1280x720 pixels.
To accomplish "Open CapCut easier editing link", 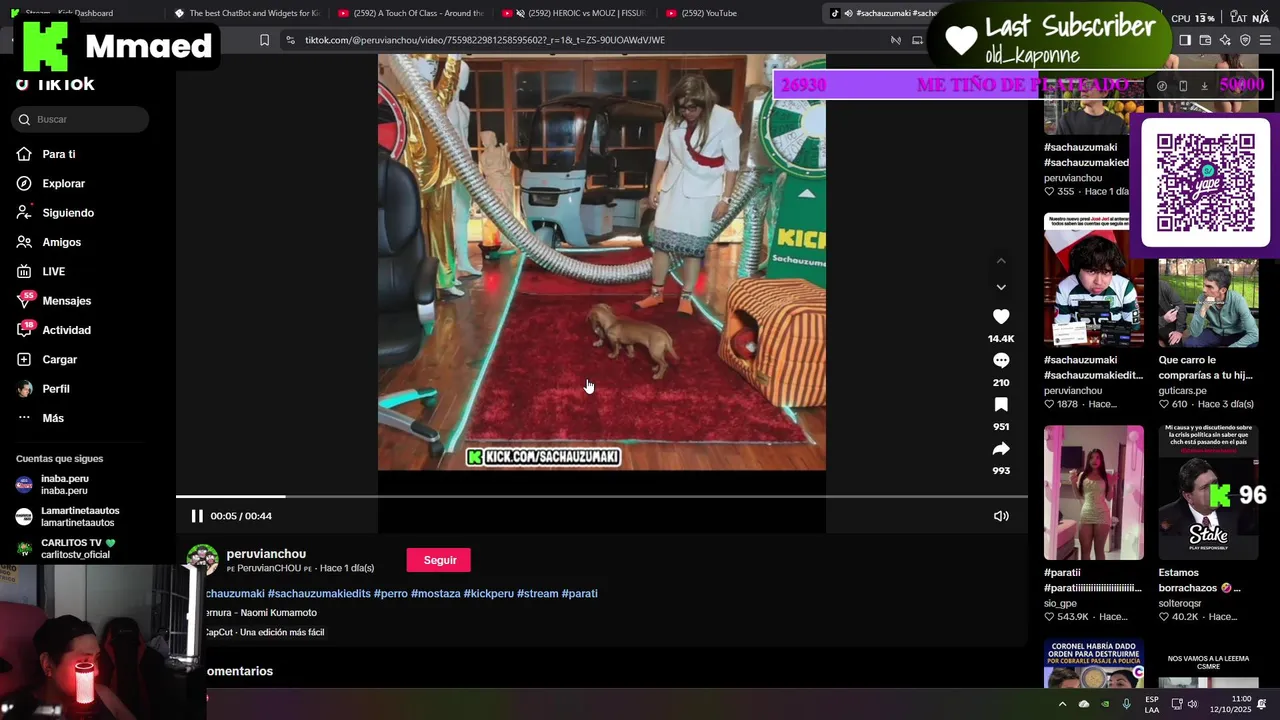I will click(x=265, y=632).
